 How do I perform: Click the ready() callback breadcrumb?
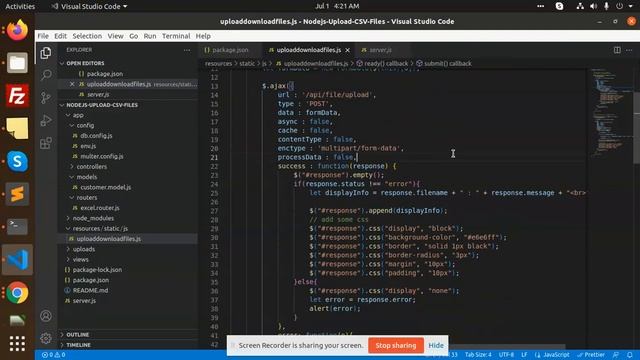(386, 64)
